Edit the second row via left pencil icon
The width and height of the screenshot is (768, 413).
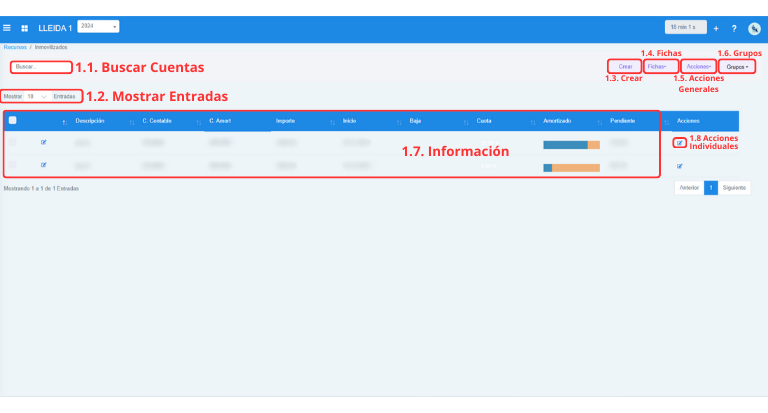(x=44, y=165)
